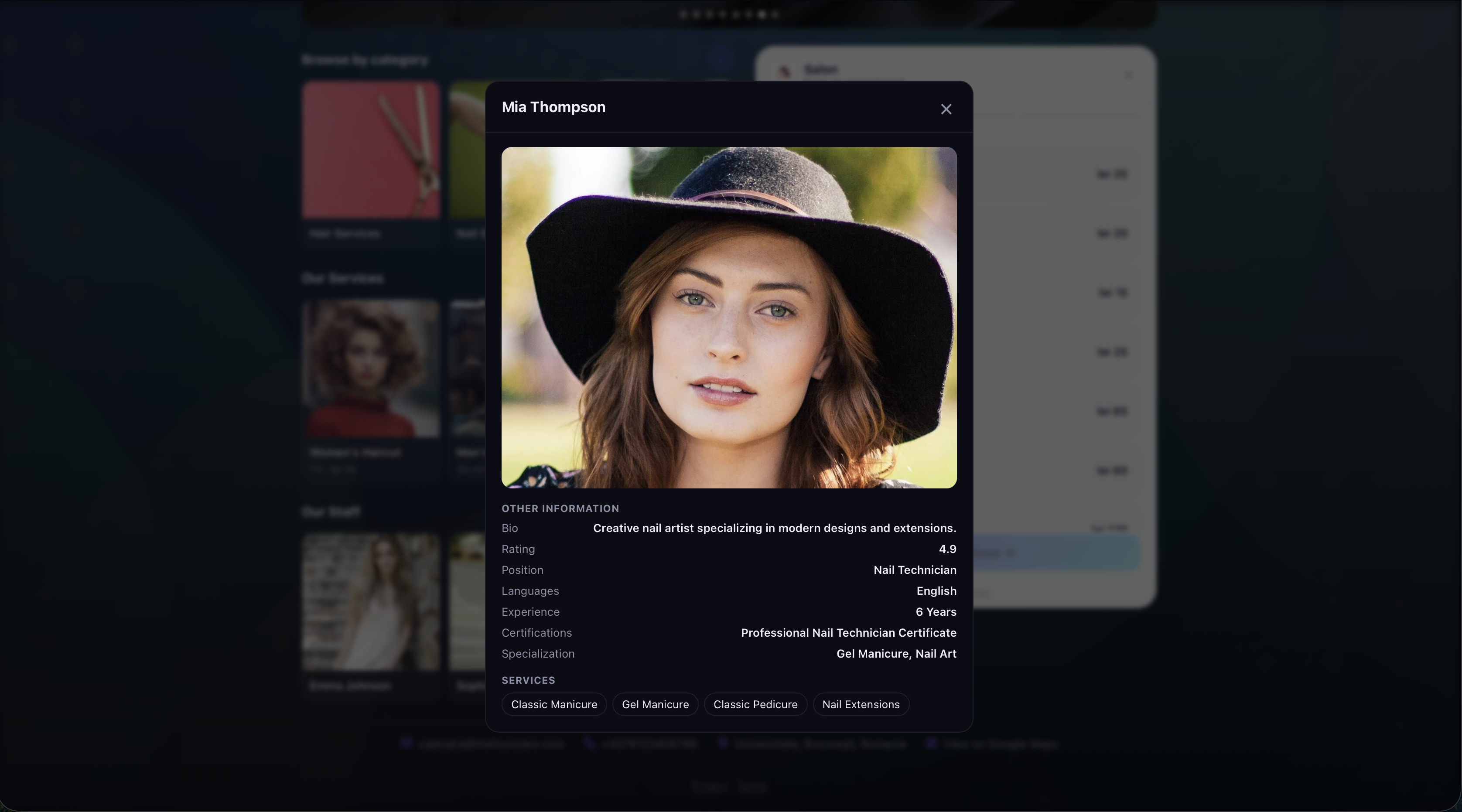Click Mia Thompson's profile photo
The width and height of the screenshot is (1462, 812).
[x=729, y=317]
